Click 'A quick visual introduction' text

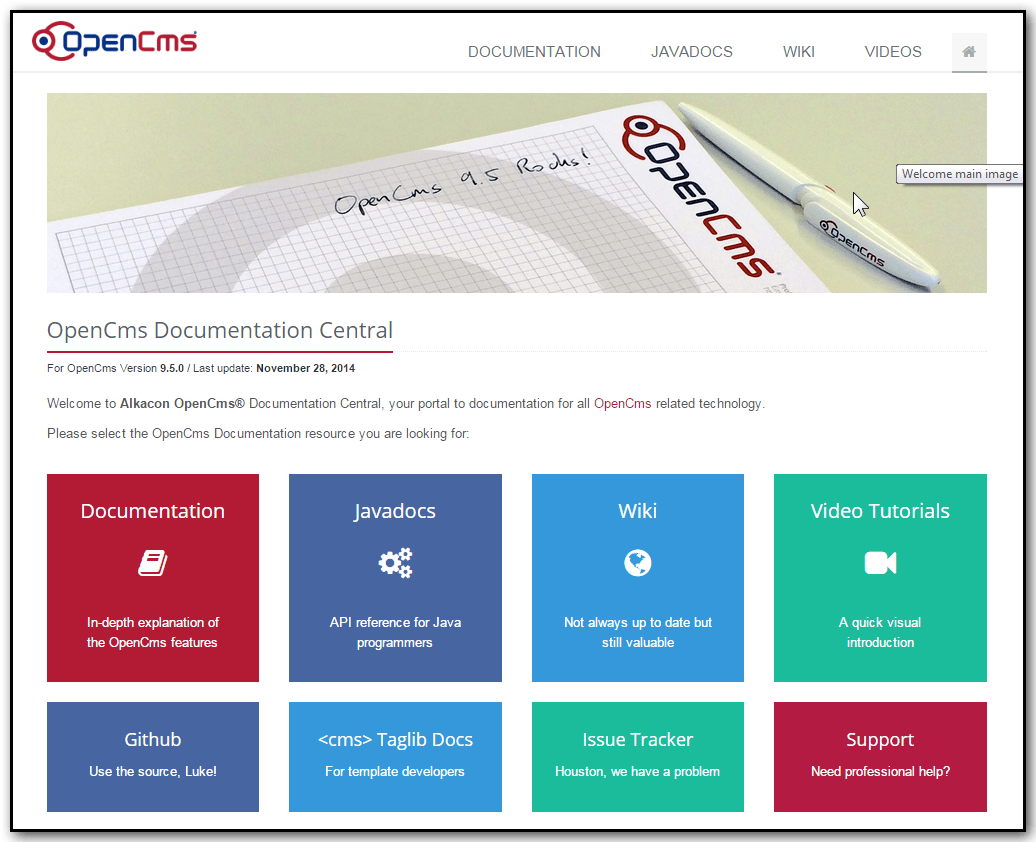(x=880, y=632)
